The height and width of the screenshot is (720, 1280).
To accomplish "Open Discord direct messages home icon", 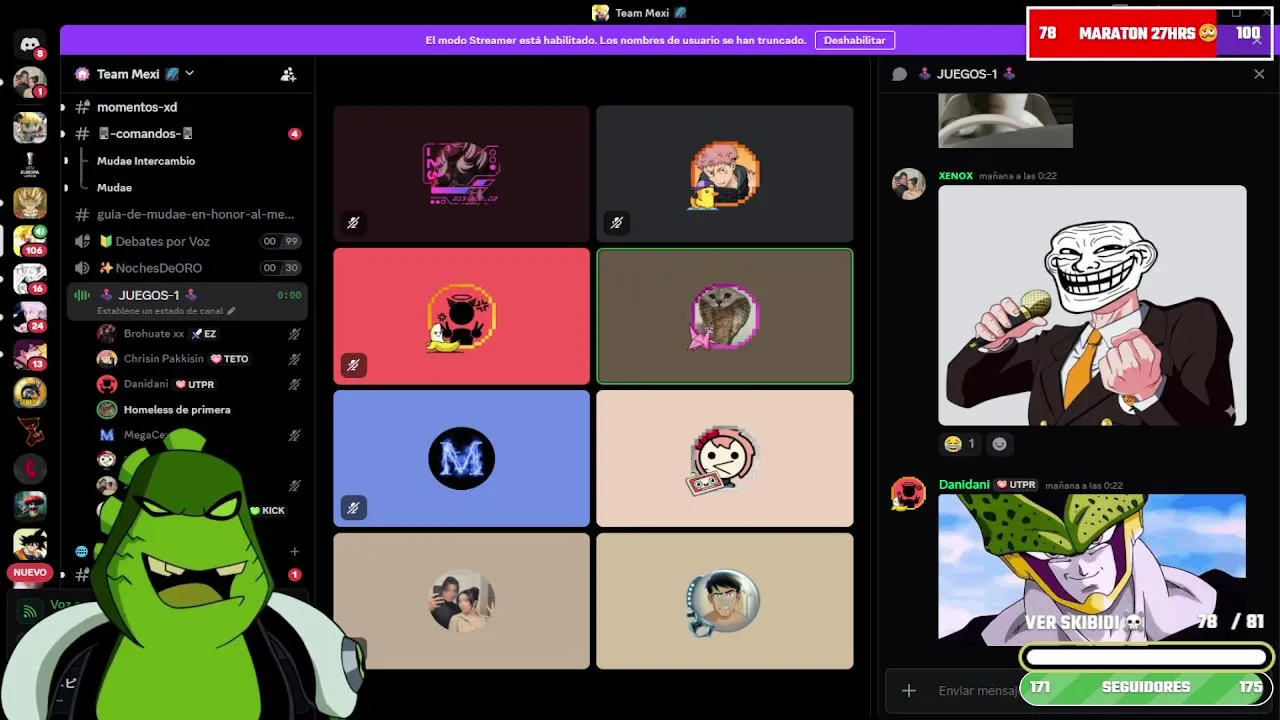I will pyautogui.click(x=29, y=45).
